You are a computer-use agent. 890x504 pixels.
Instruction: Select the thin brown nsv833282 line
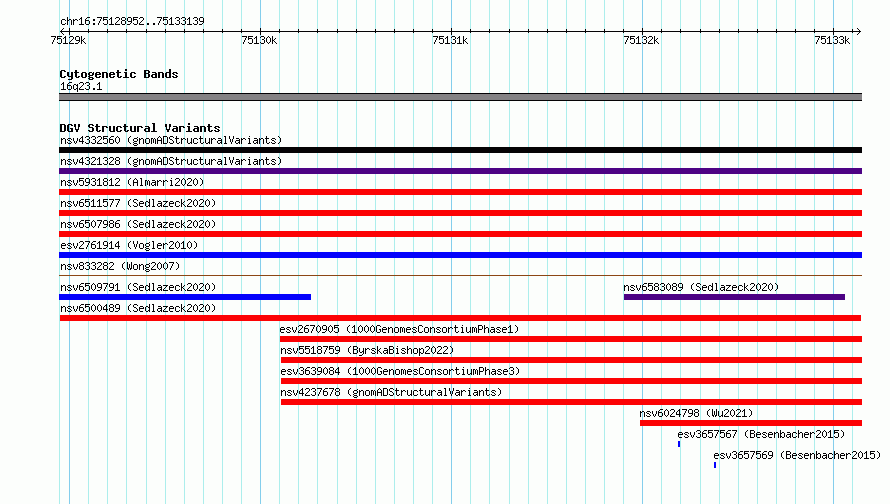[460, 276]
